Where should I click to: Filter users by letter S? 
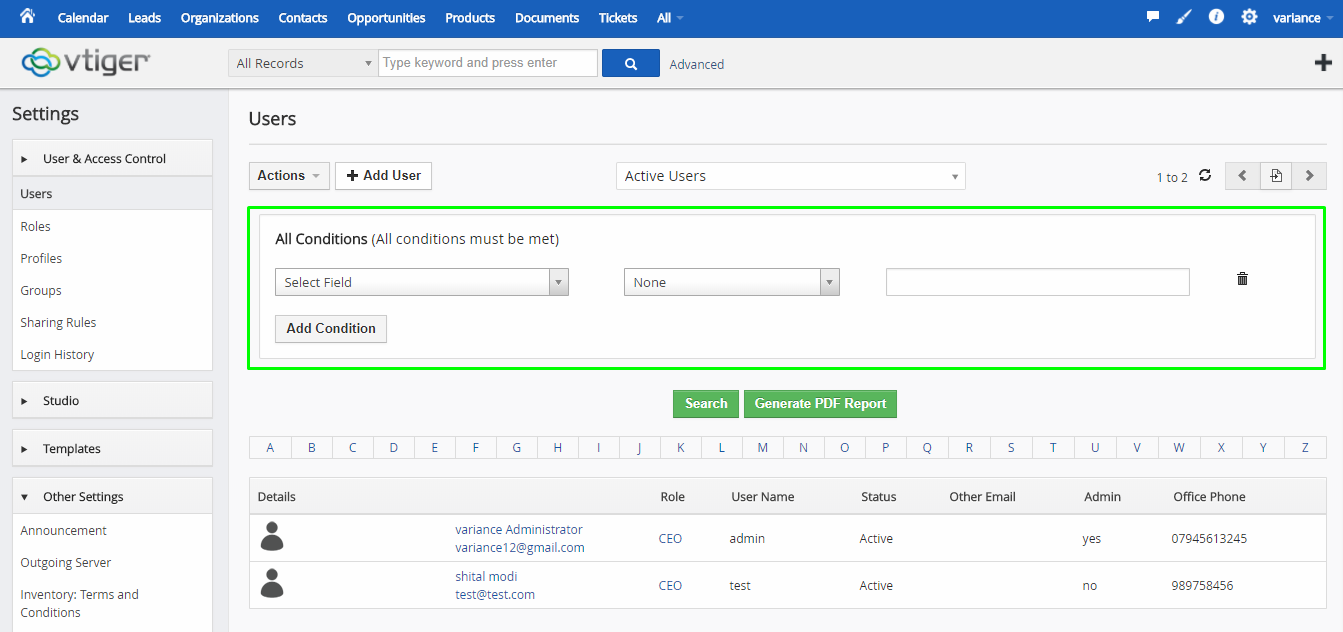tap(1011, 448)
